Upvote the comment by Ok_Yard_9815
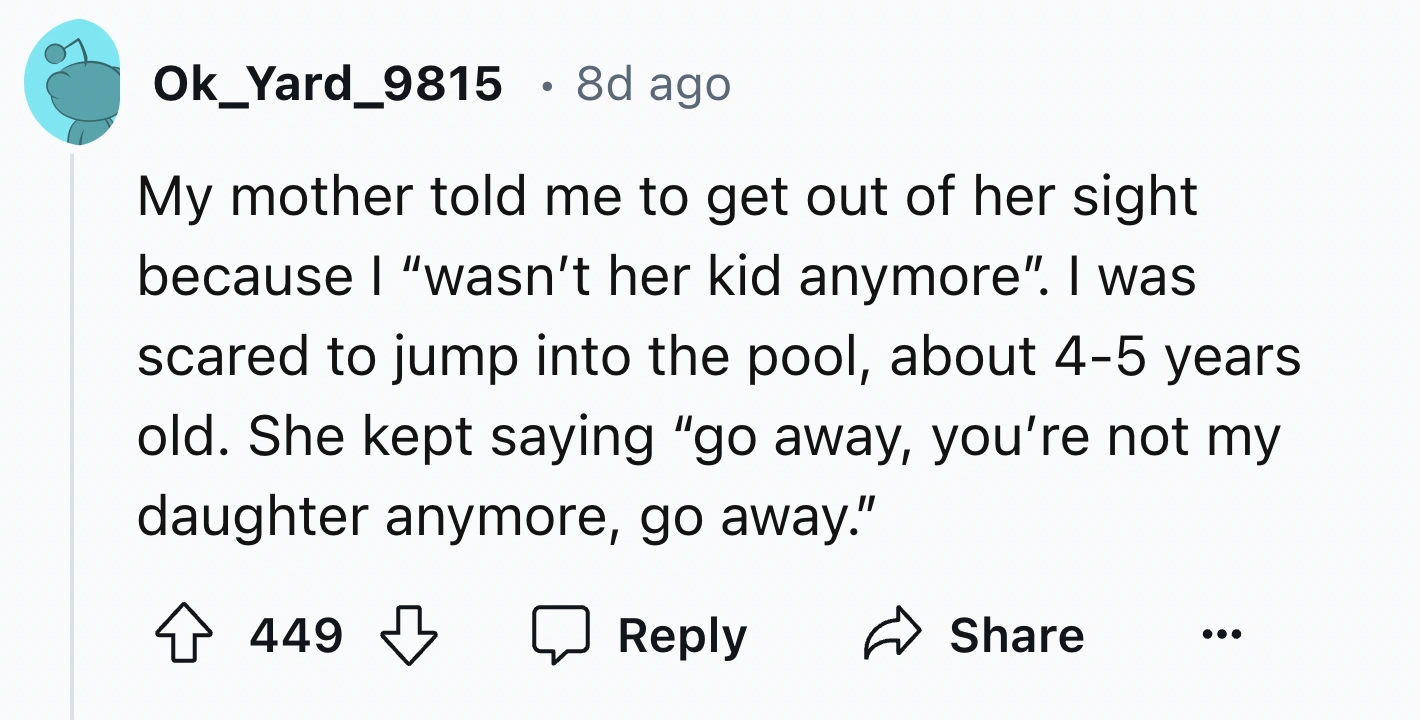 tap(183, 636)
